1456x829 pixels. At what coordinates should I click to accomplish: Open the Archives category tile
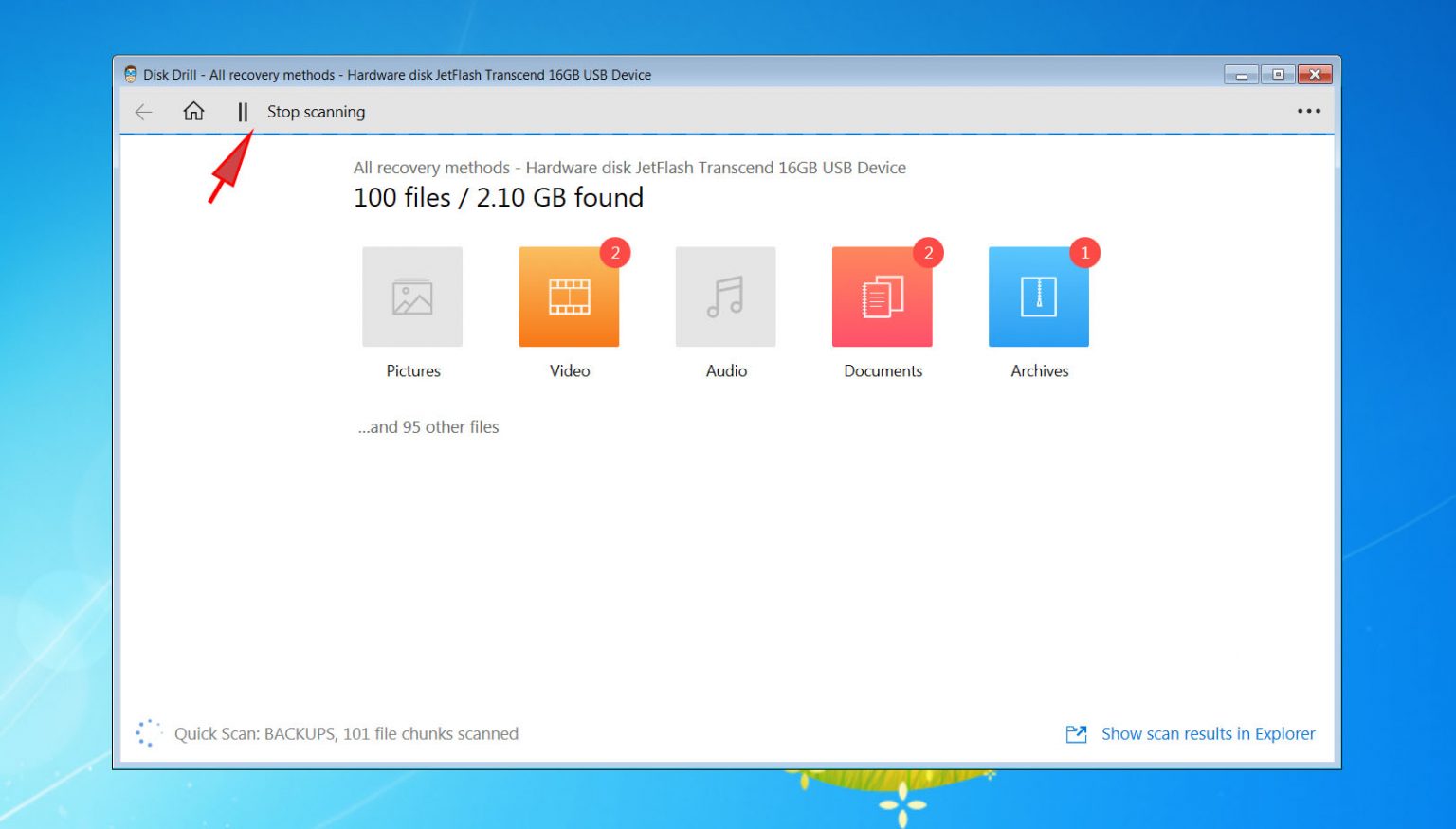[1038, 297]
